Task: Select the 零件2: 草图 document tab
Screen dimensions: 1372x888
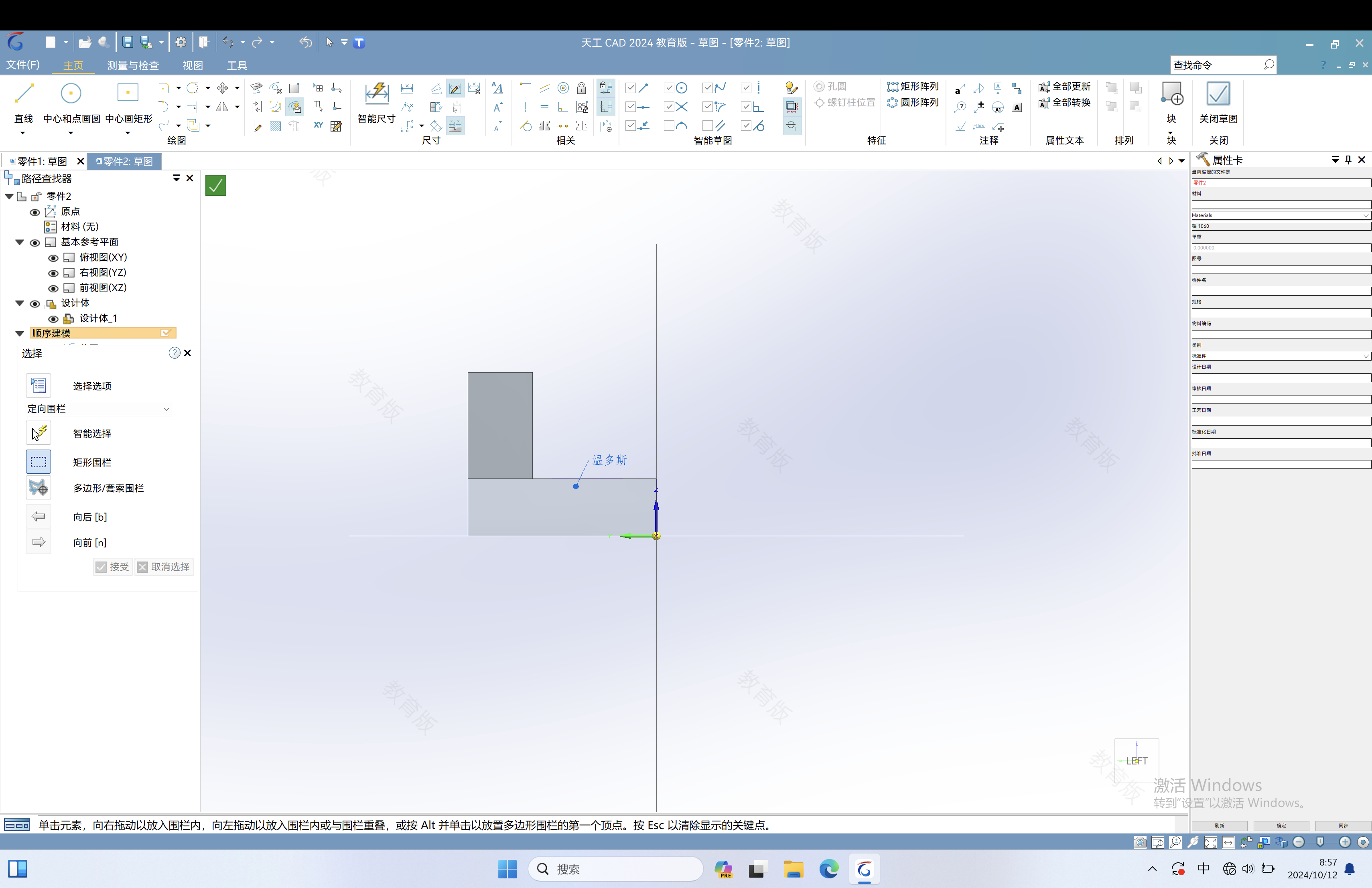Action: (124, 161)
